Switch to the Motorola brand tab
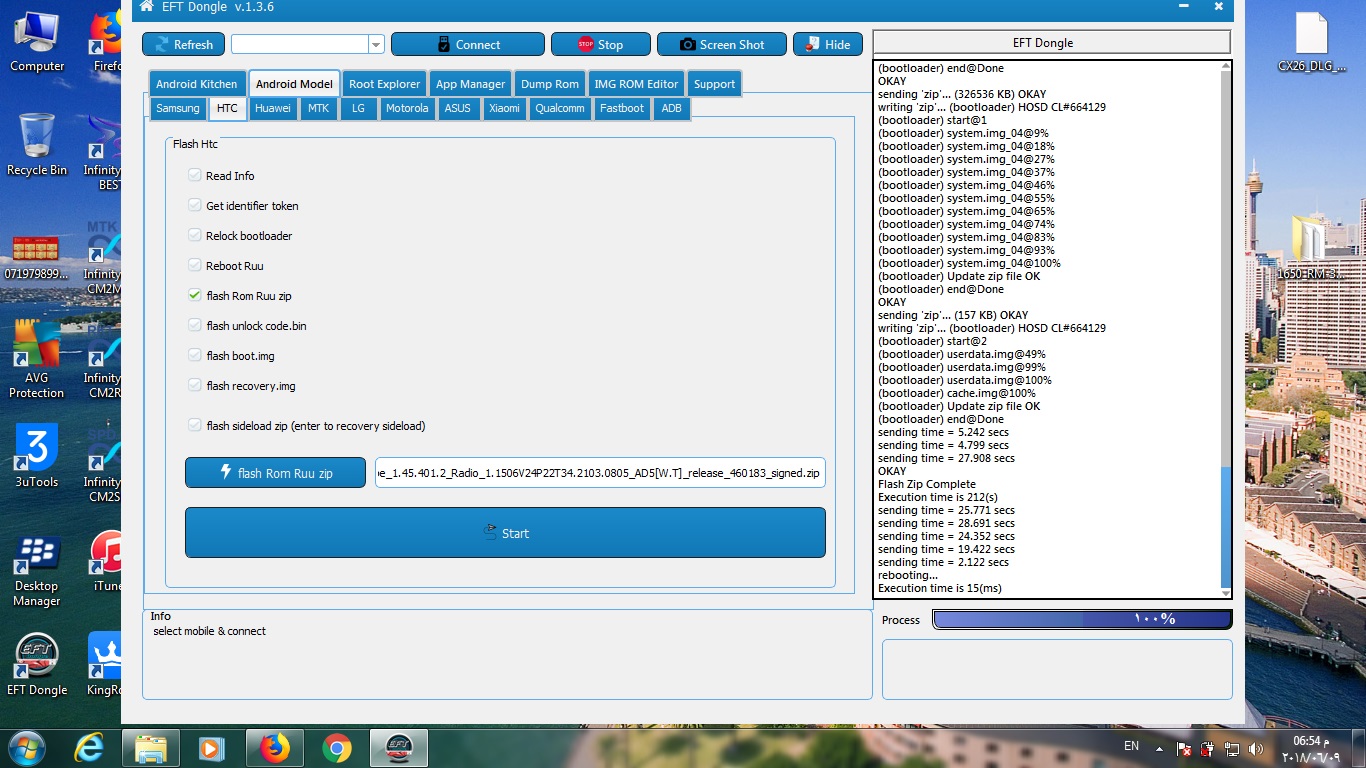1366x768 pixels. (x=407, y=108)
